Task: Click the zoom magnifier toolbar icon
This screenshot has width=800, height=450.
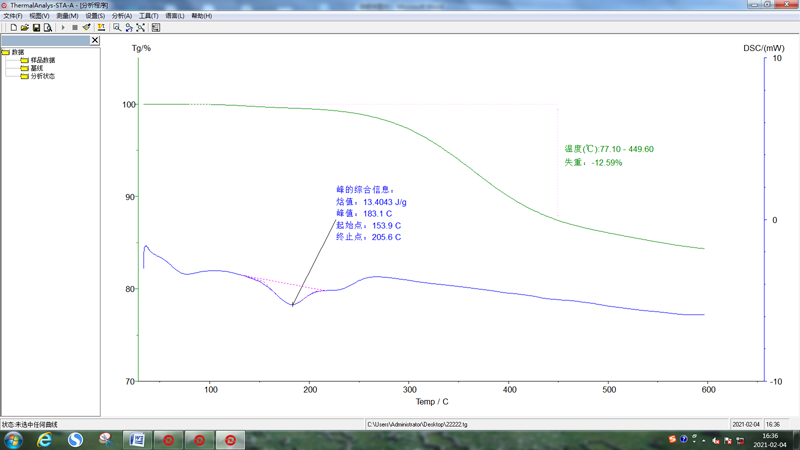Action: click(x=117, y=28)
